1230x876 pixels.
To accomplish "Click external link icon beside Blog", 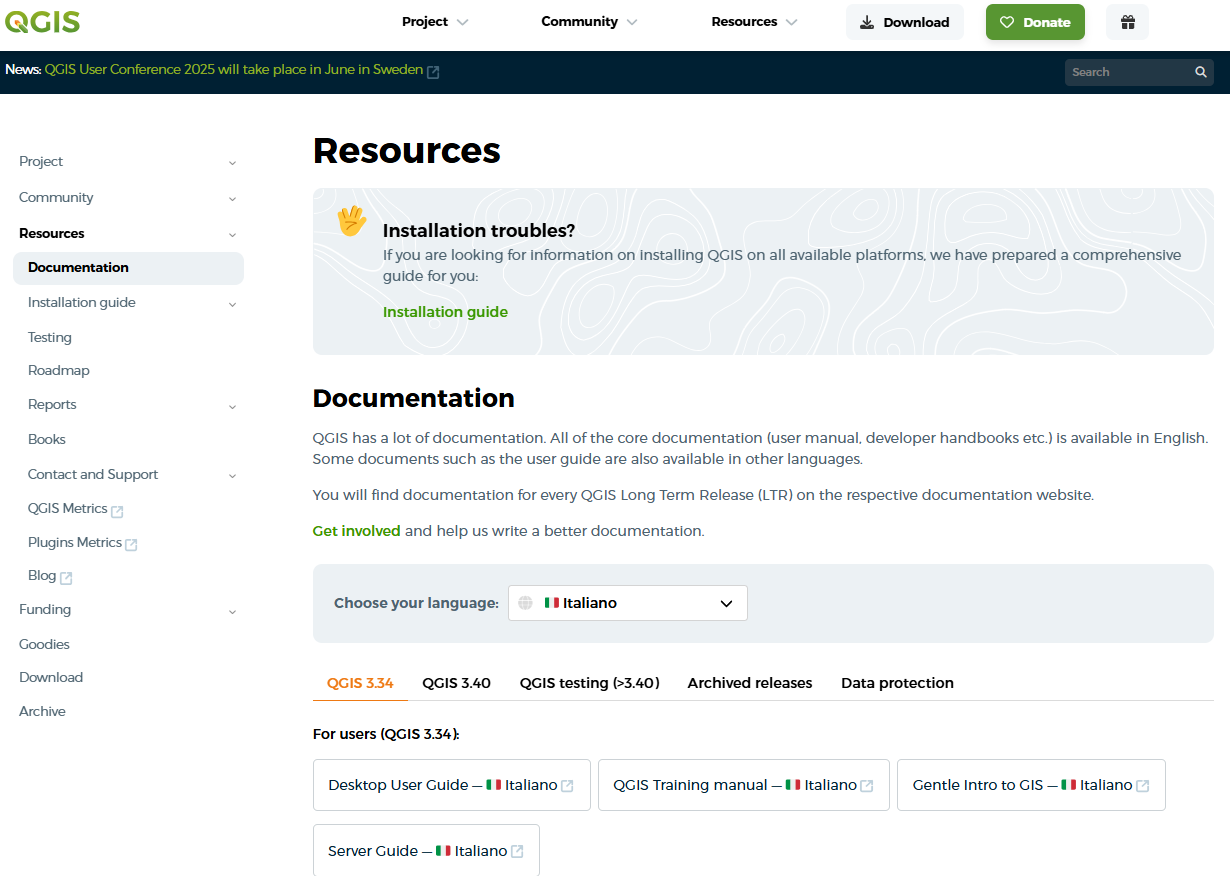I will 66,578.
